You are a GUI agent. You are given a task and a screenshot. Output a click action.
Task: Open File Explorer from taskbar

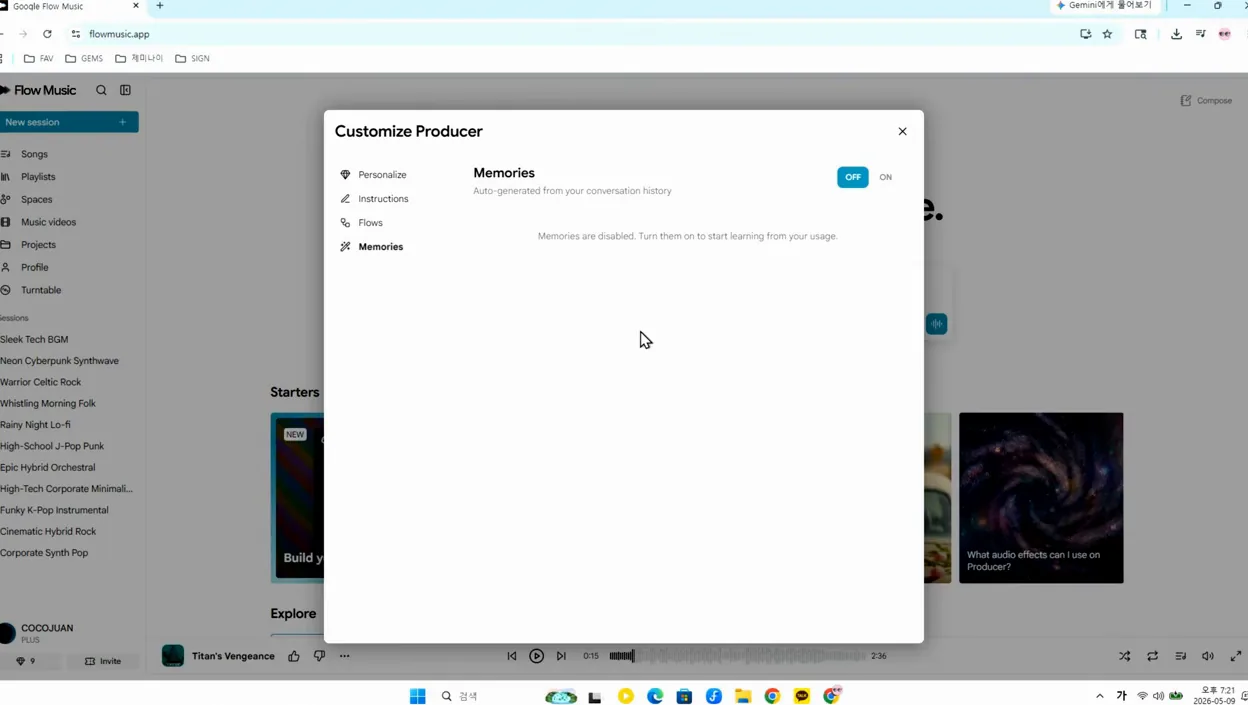click(743, 696)
